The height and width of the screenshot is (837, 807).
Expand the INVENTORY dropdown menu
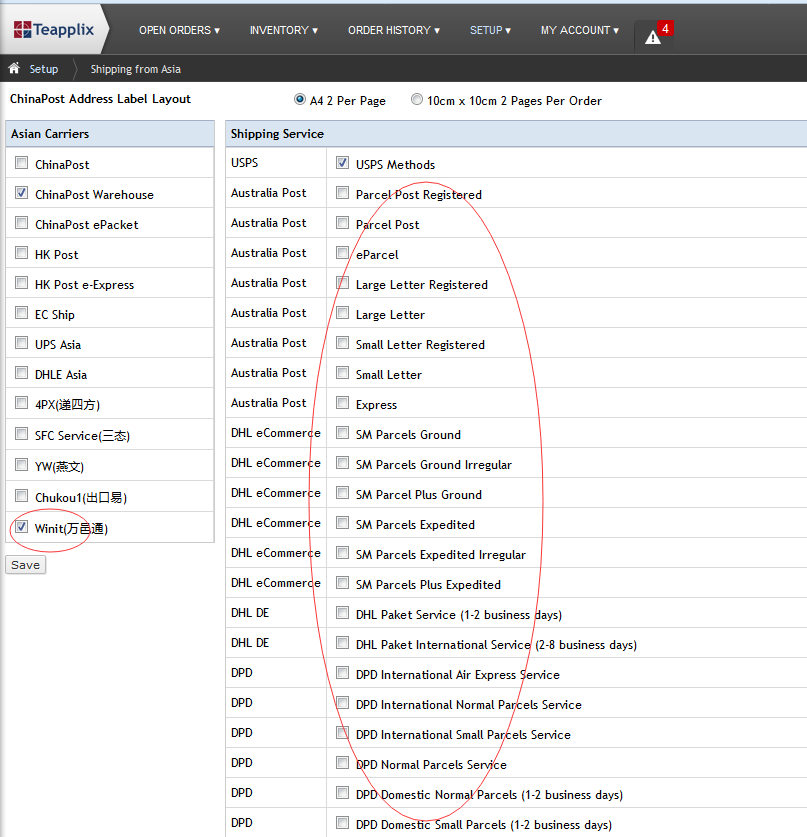(283, 30)
